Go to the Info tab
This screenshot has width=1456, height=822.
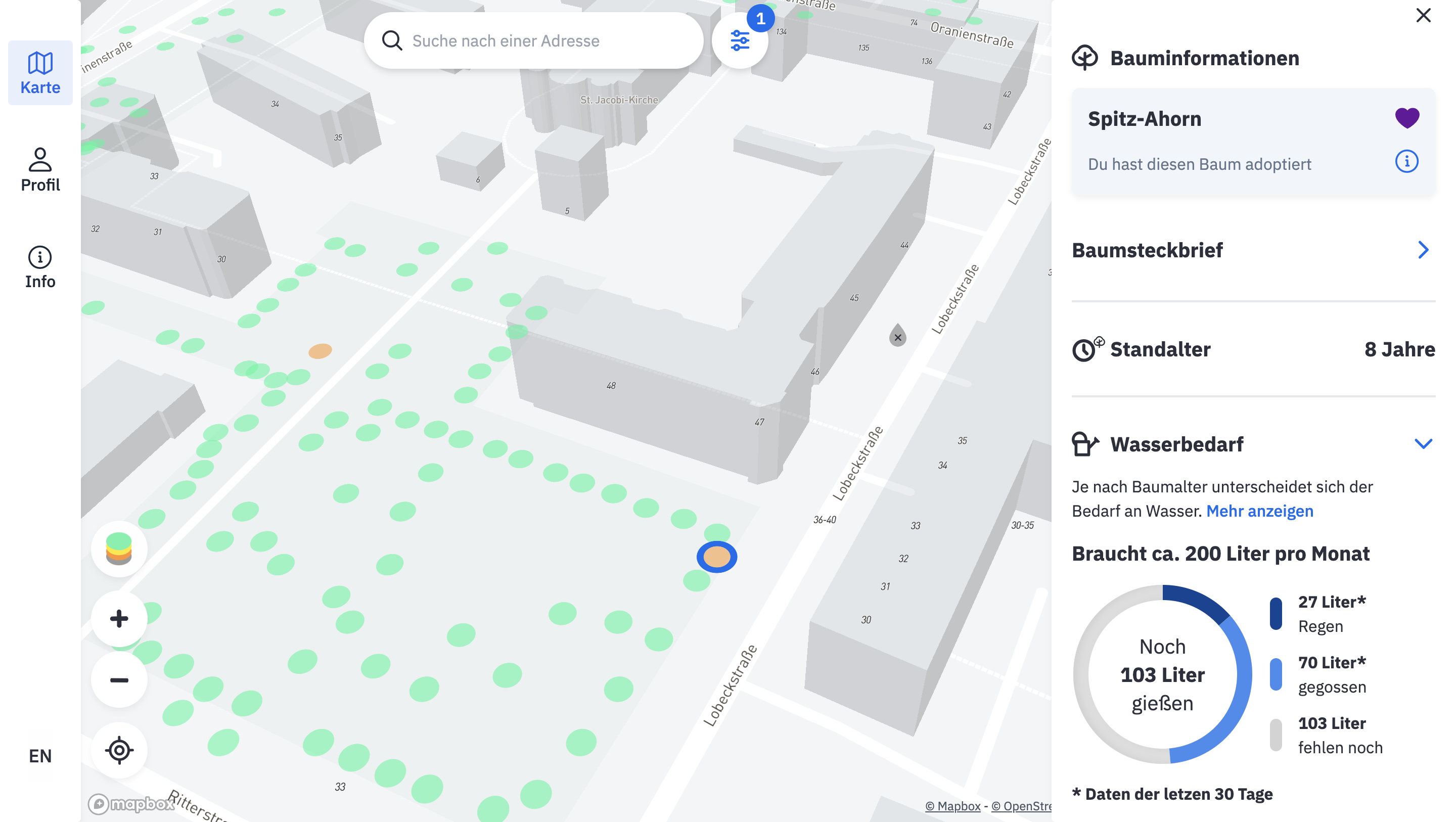[x=40, y=267]
